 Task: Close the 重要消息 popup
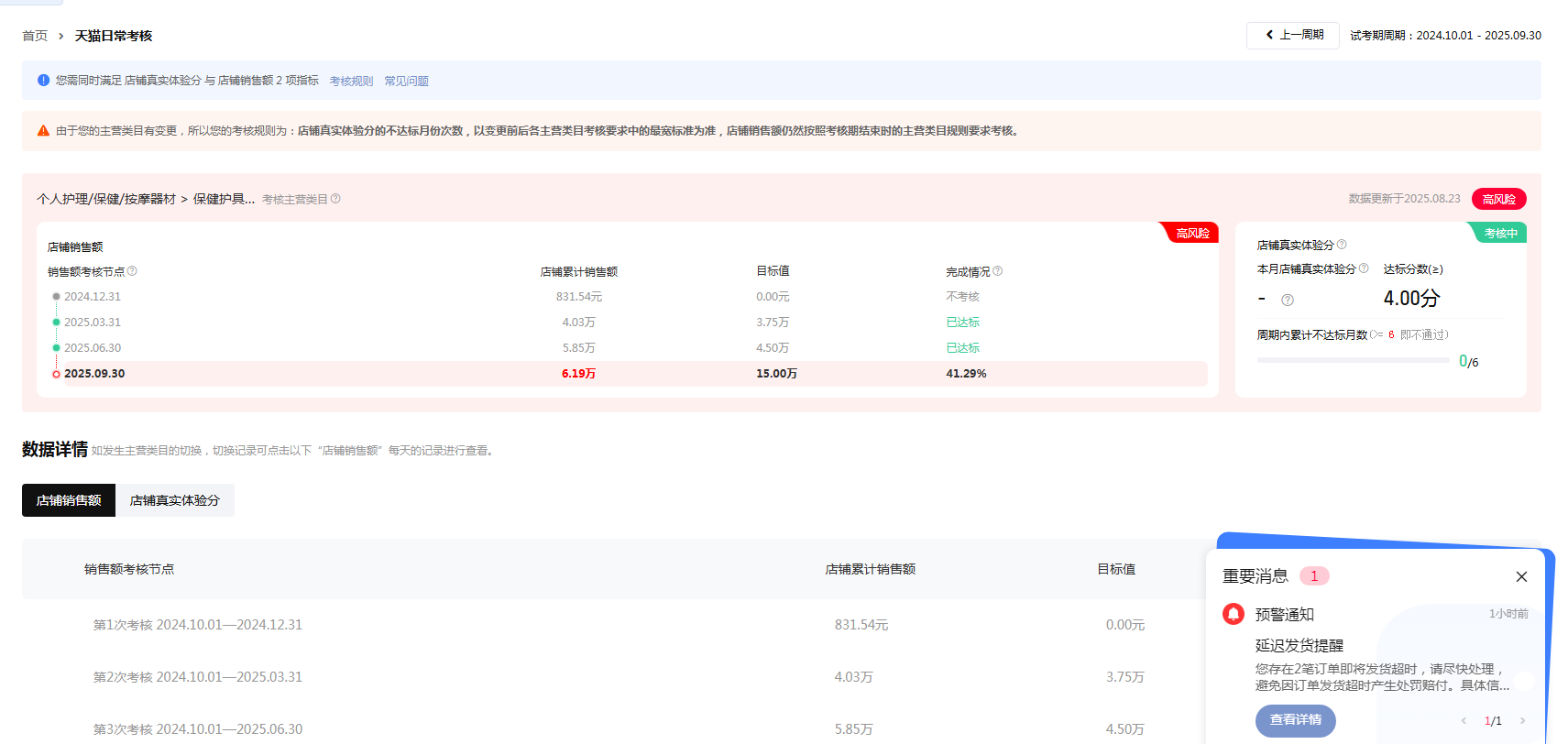pyautogui.click(x=1521, y=576)
